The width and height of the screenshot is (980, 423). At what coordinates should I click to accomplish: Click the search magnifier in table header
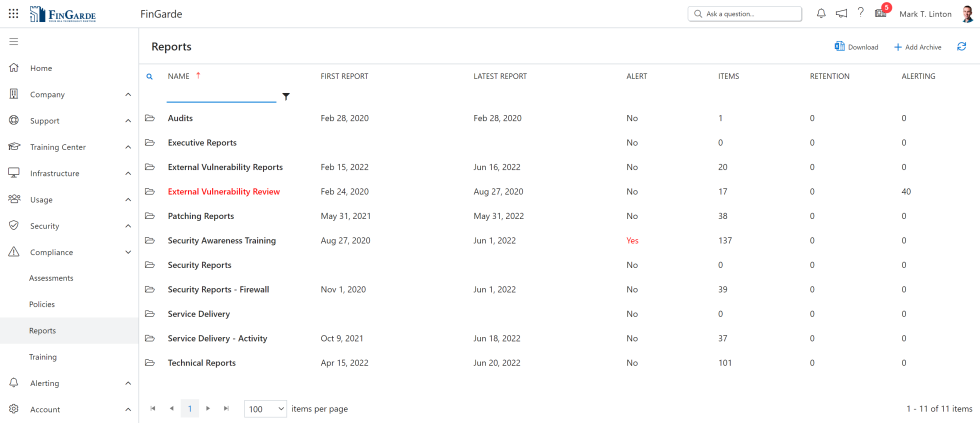coord(150,76)
